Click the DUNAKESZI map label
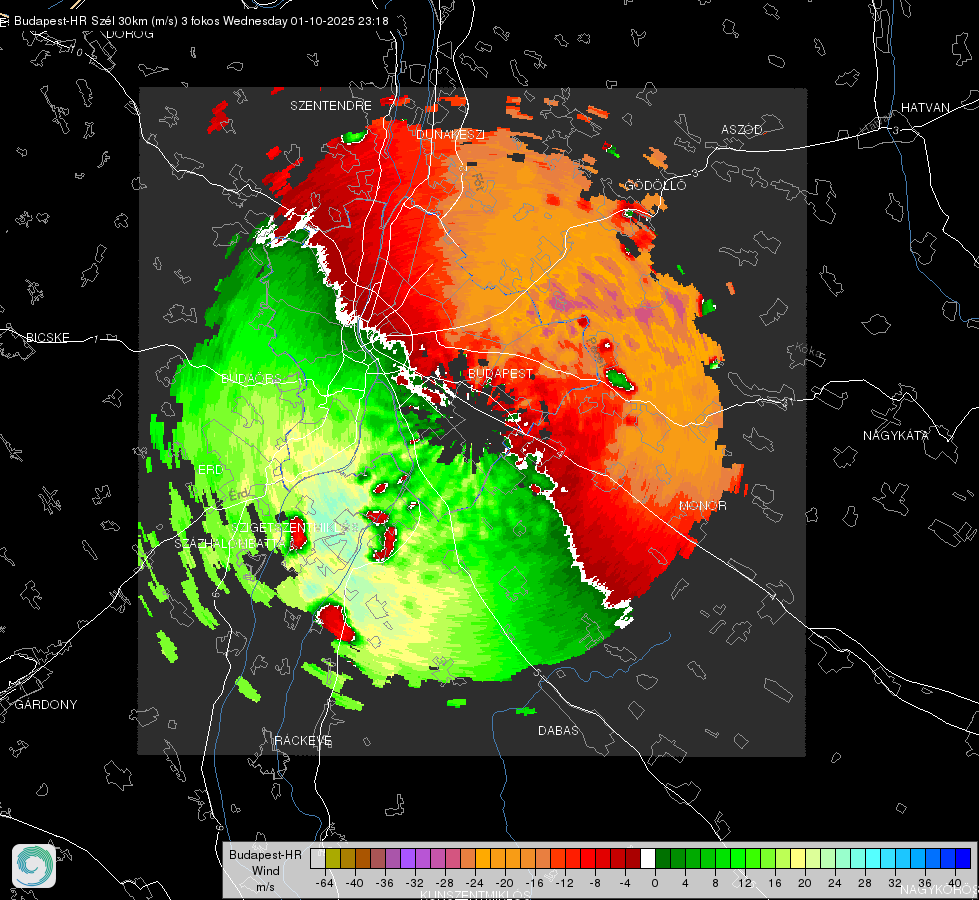This screenshot has width=979, height=900. [450, 134]
